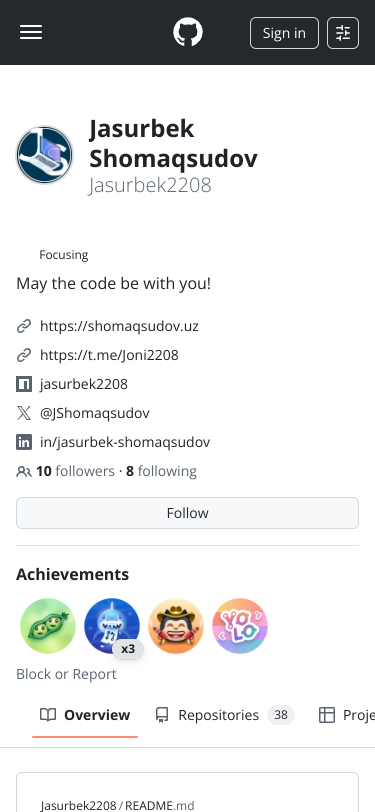Select the Overview tab
The width and height of the screenshot is (375, 812).
pos(85,715)
